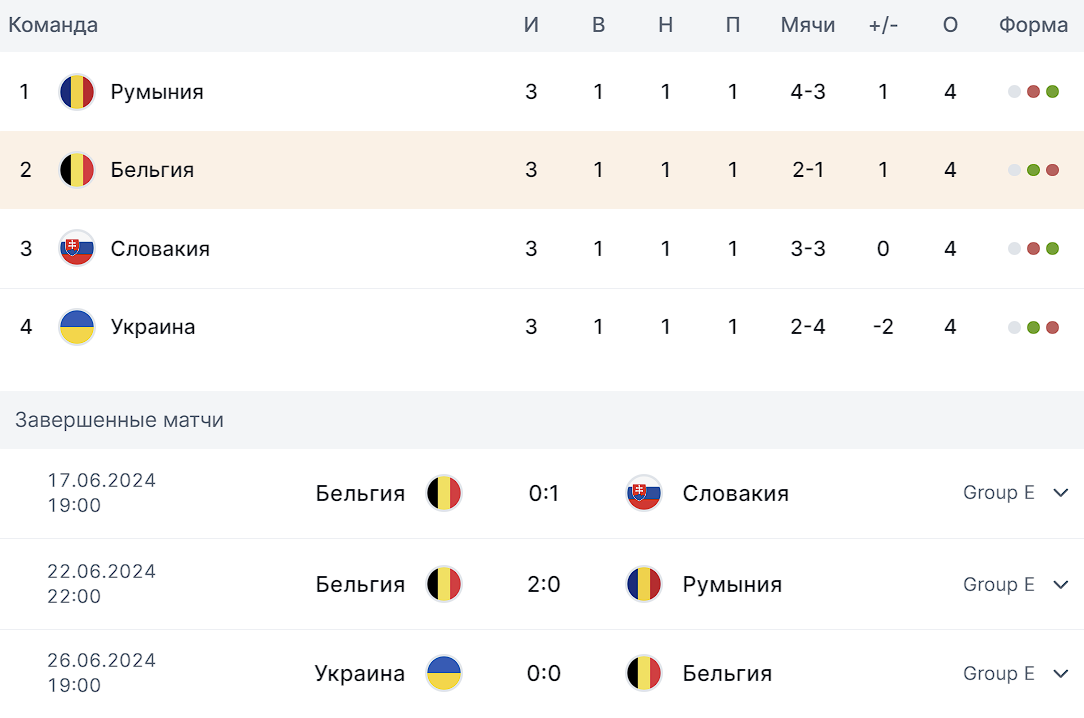This screenshot has height=718, width=1084.
Task: Click the Ukraine flag in standings table
Action: [x=77, y=327]
